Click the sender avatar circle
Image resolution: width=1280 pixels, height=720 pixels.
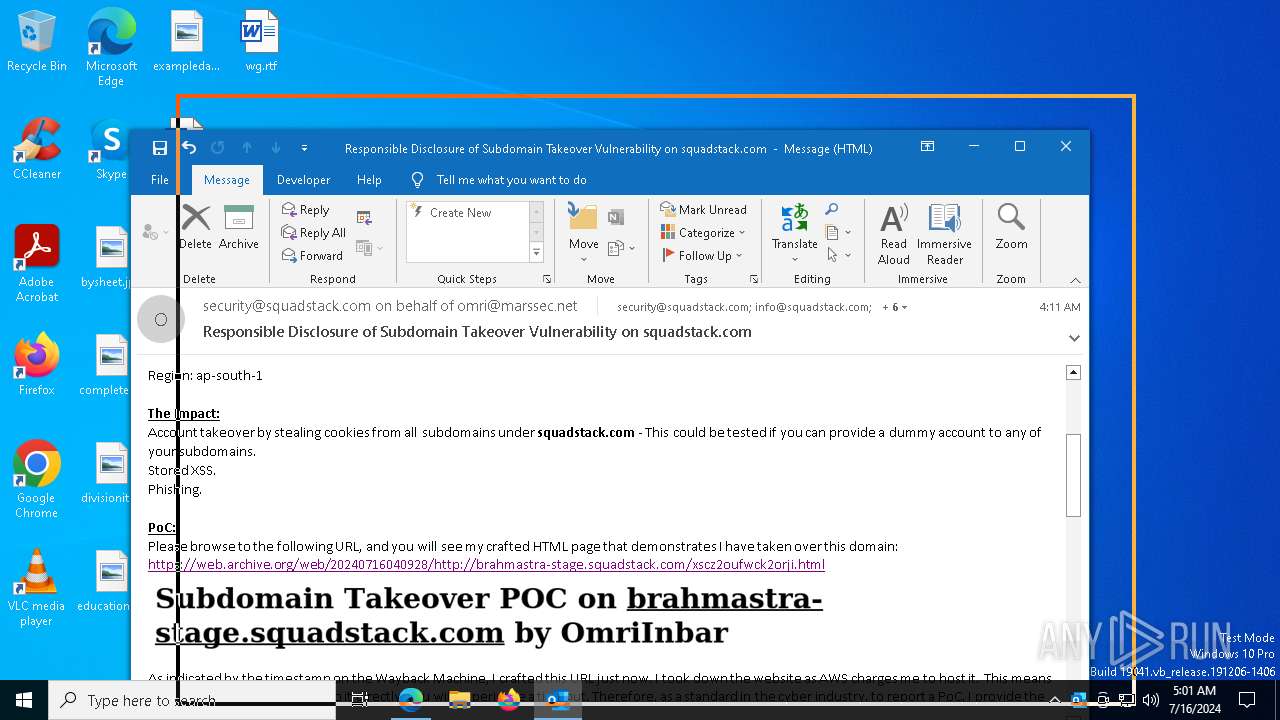[161, 320]
